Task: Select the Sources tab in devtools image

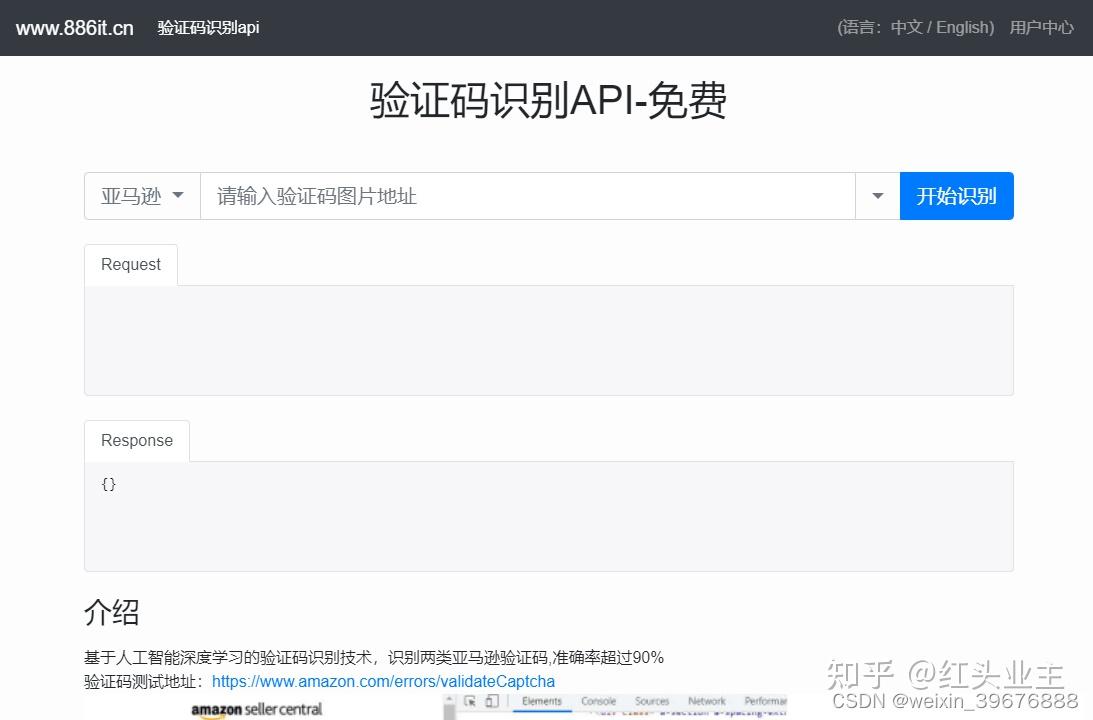Action: [x=652, y=701]
